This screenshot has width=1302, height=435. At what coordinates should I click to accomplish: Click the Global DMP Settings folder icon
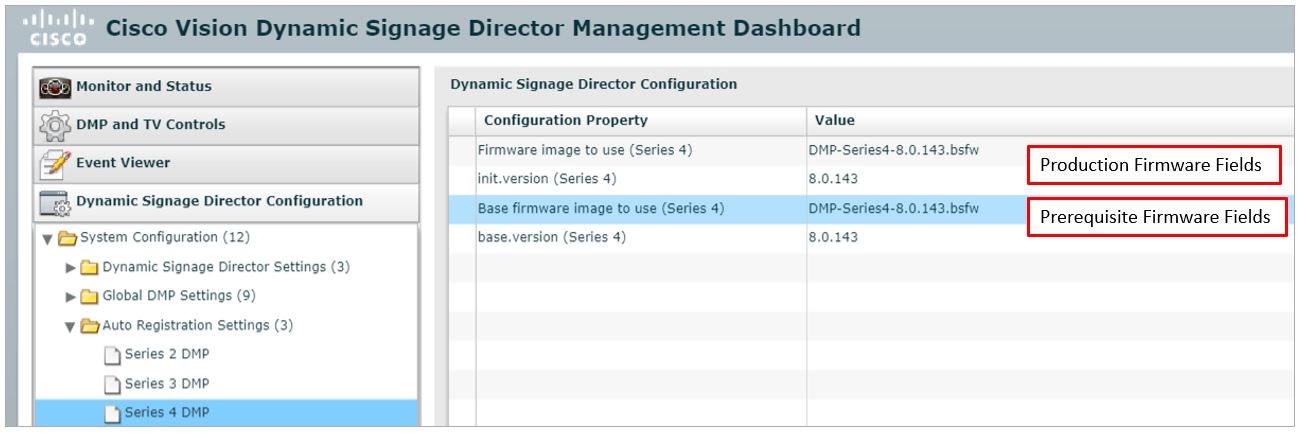91,296
